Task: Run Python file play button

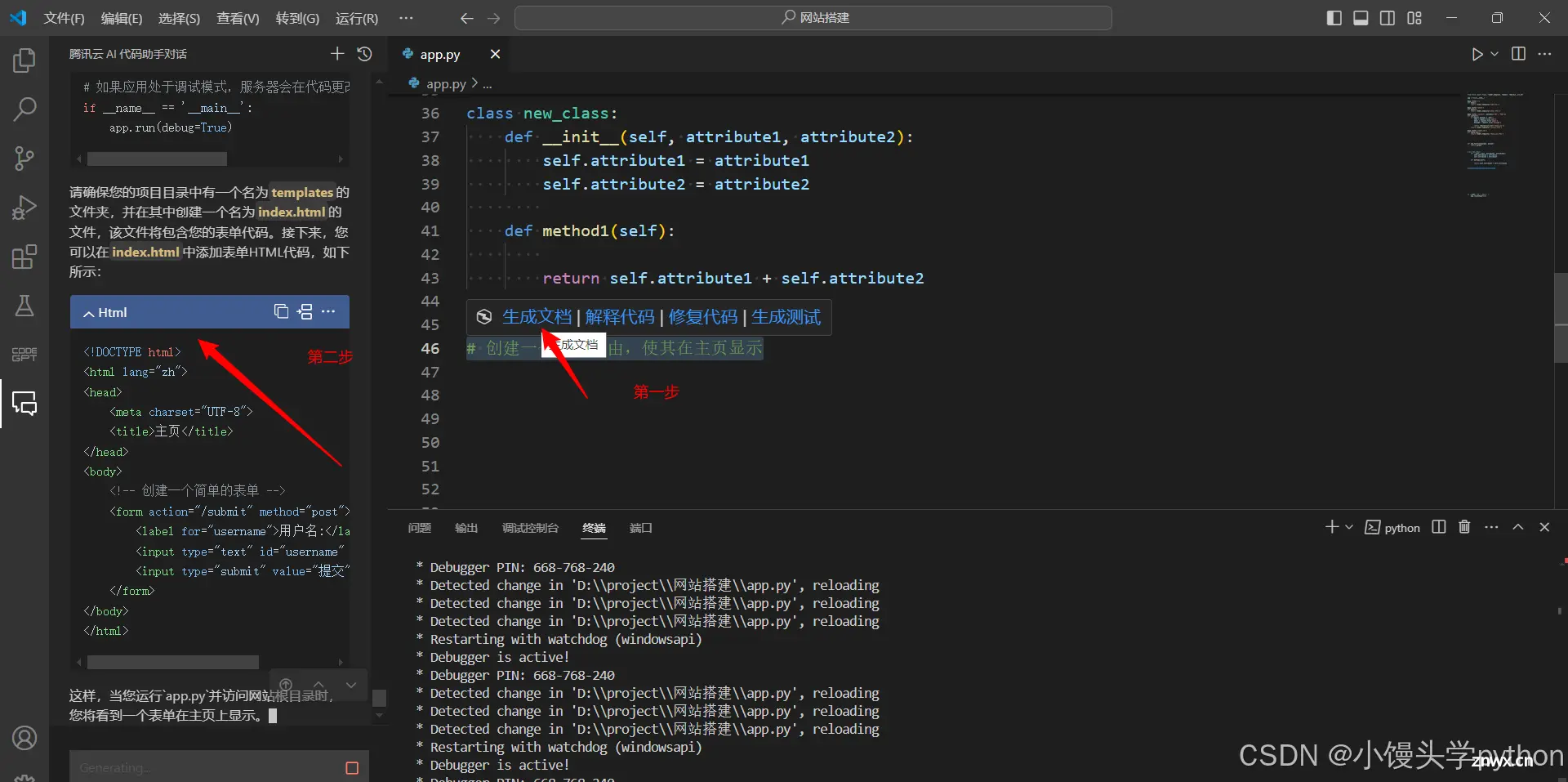Action: tap(1477, 54)
